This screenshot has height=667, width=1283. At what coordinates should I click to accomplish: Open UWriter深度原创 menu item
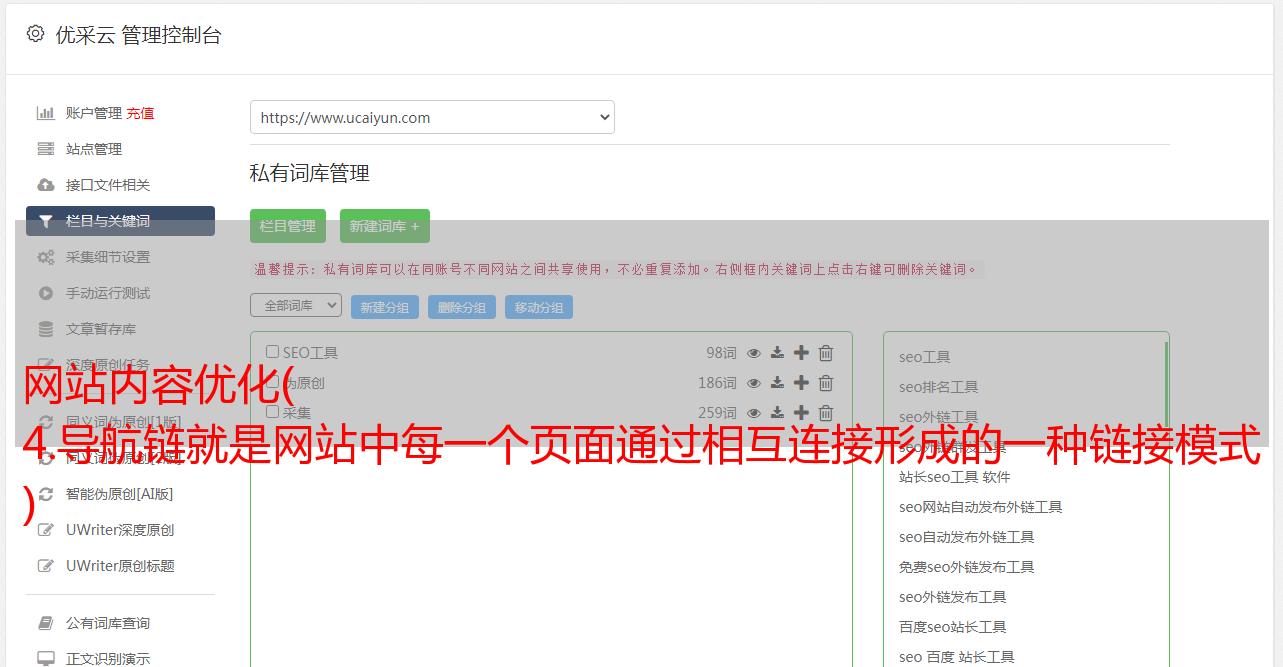click(x=120, y=530)
